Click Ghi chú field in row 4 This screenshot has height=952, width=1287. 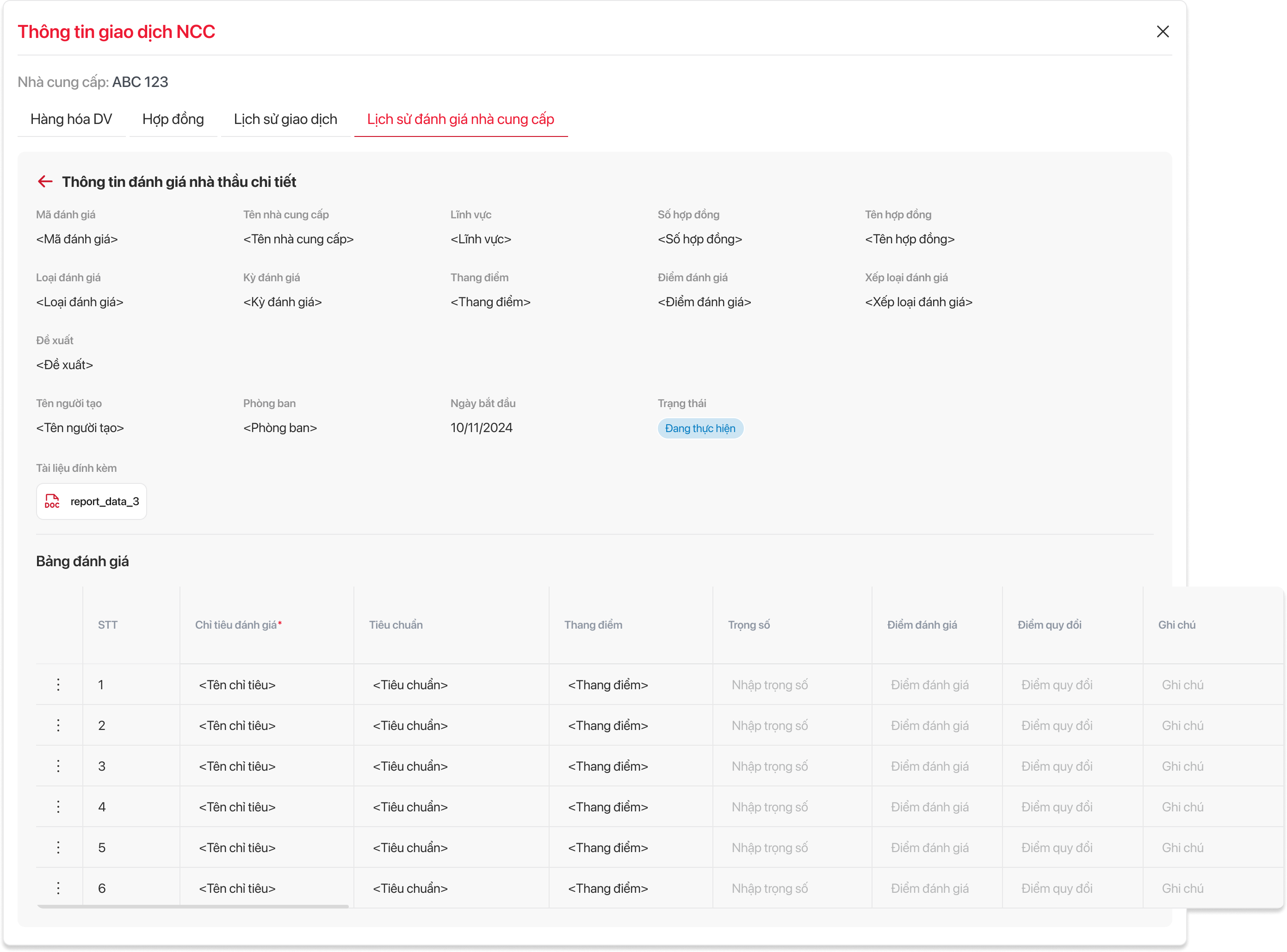1182,807
